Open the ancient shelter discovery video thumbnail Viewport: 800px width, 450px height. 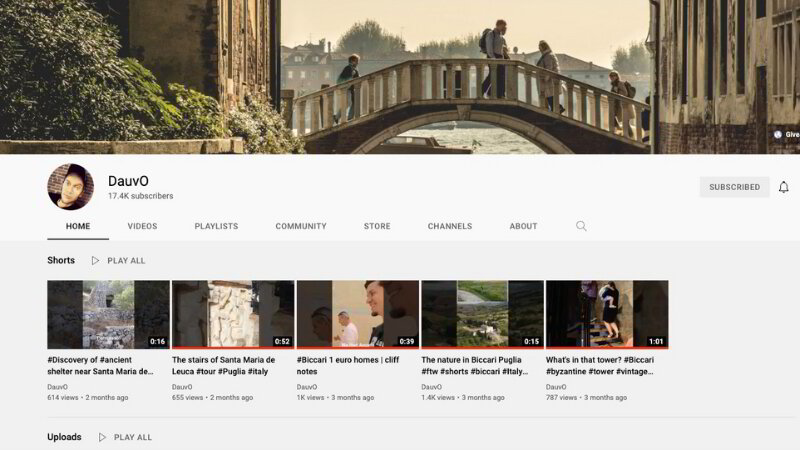click(x=108, y=314)
